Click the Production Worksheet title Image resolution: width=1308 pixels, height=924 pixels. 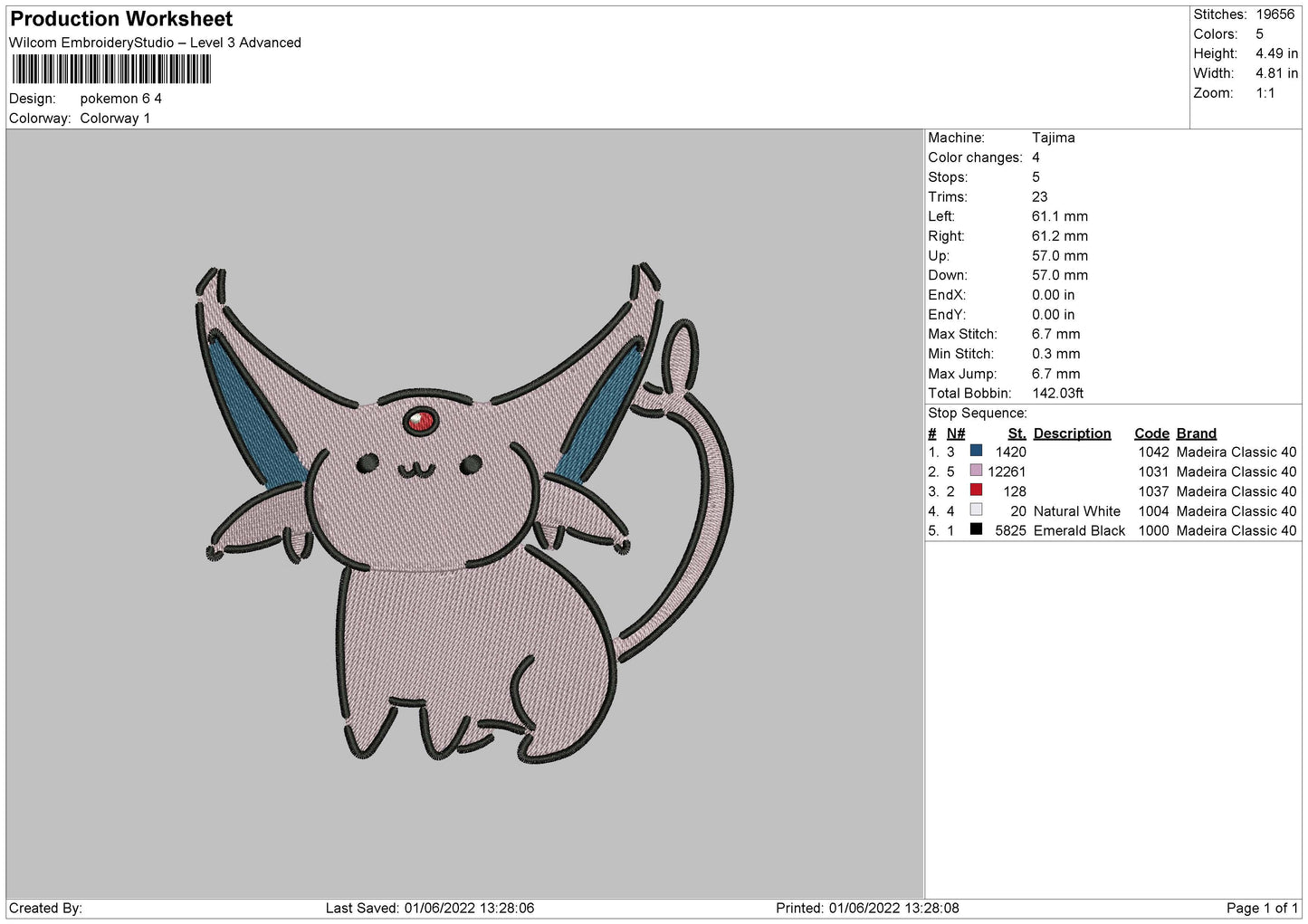tap(121, 19)
